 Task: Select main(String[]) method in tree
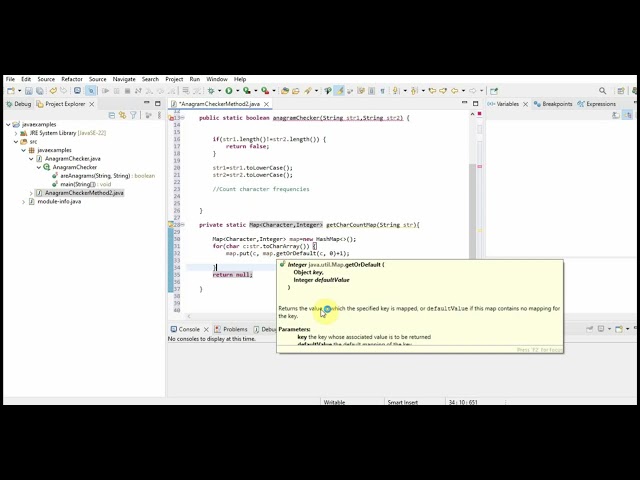click(82, 184)
